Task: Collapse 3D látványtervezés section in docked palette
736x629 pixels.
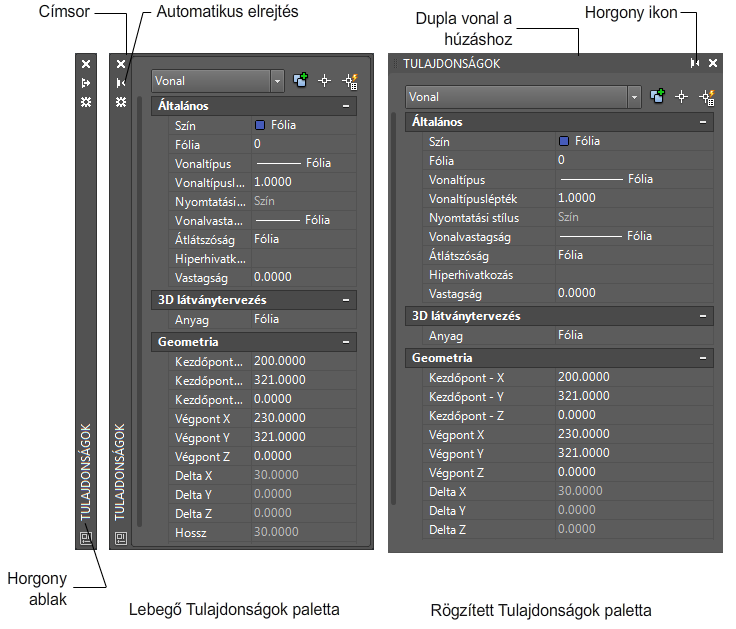Action: click(x=703, y=316)
